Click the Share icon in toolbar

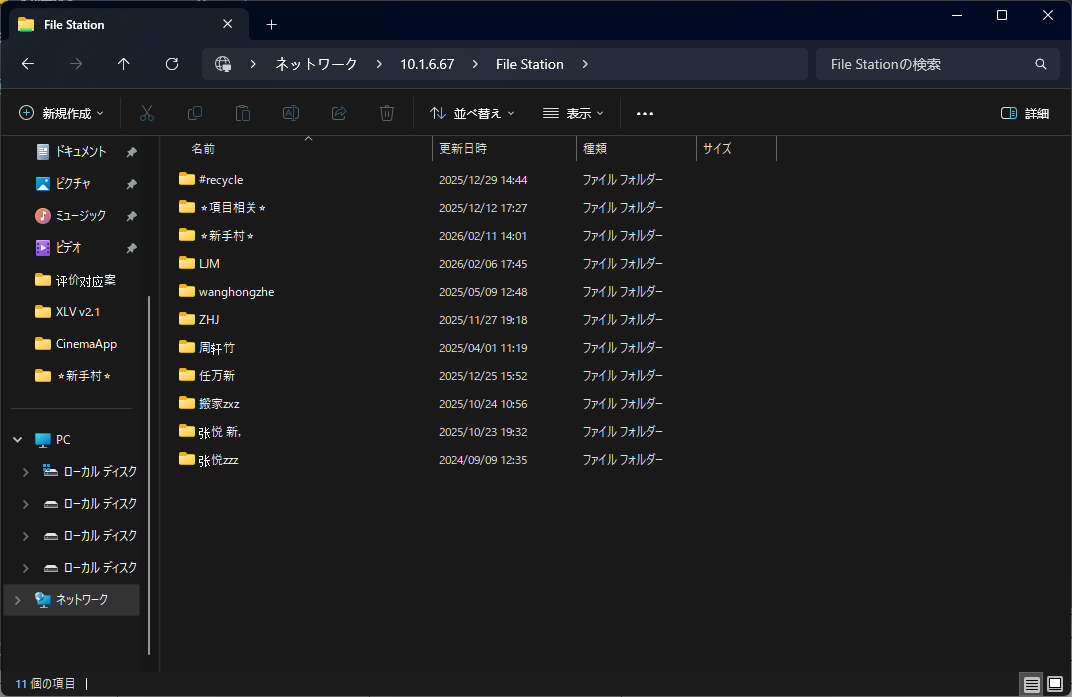point(339,113)
